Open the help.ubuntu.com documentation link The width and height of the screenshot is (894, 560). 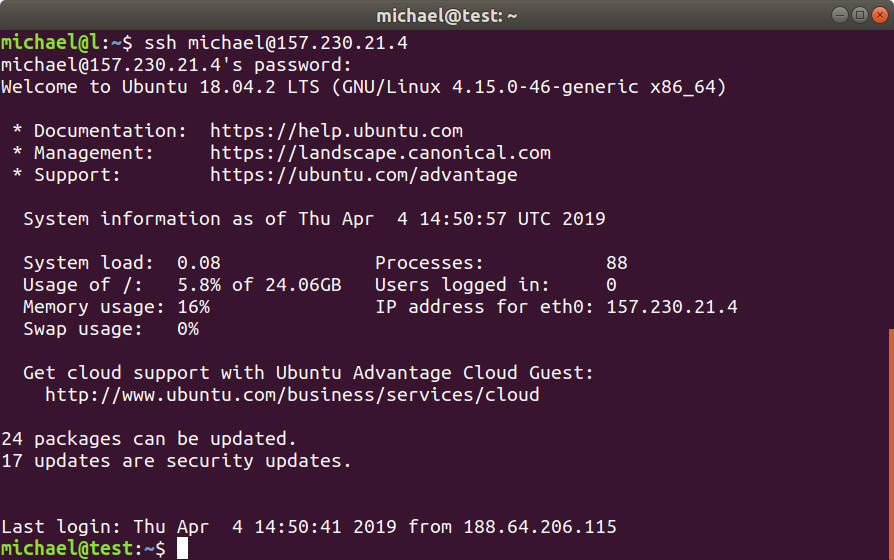click(336, 131)
